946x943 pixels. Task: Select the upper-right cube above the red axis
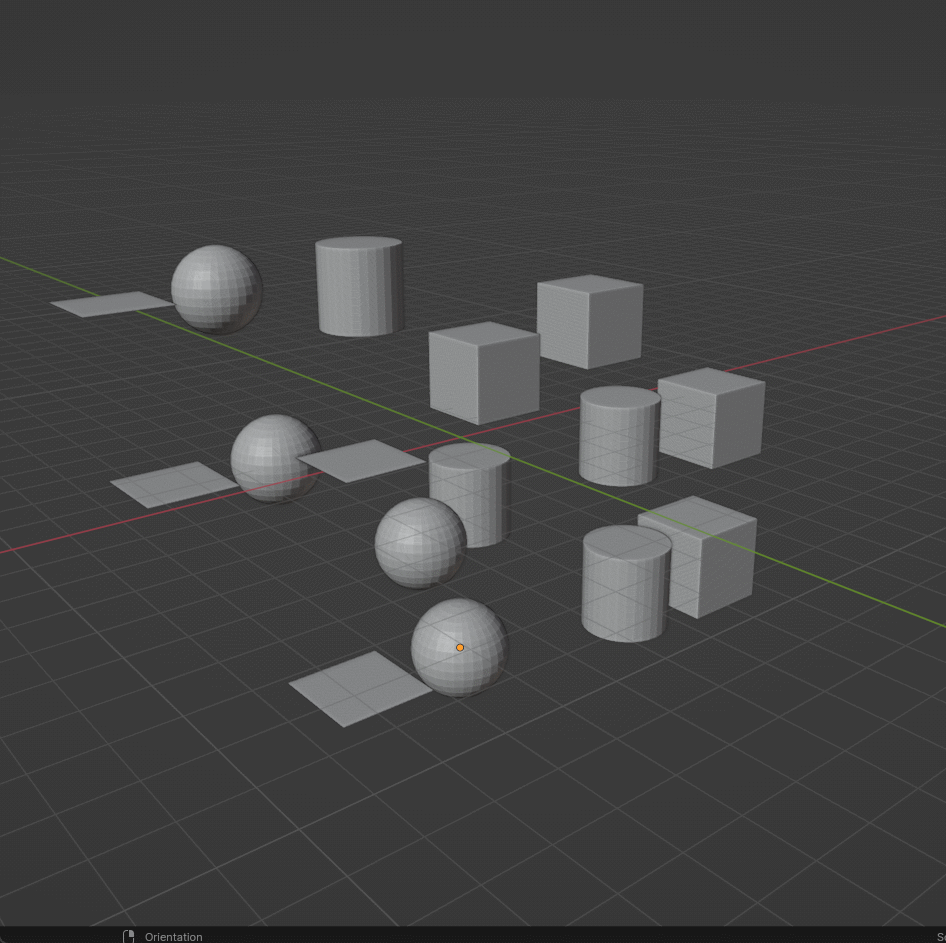(589, 320)
